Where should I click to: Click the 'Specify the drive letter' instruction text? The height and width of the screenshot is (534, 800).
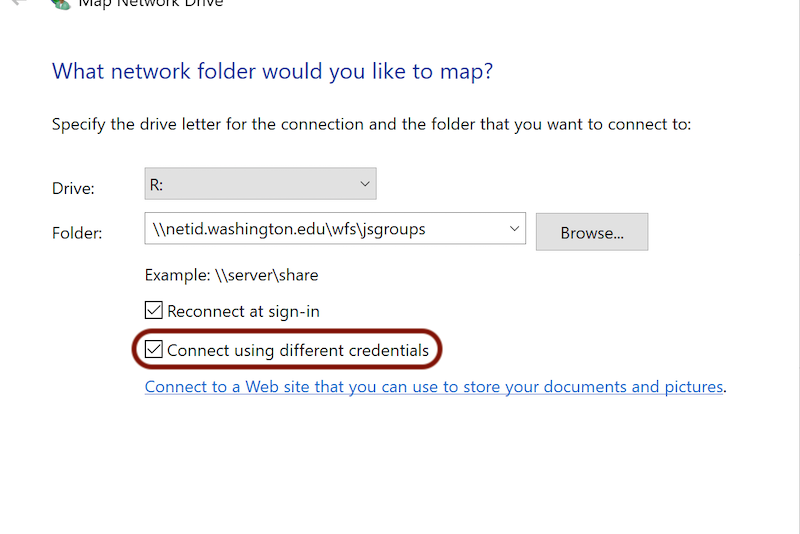point(371,124)
